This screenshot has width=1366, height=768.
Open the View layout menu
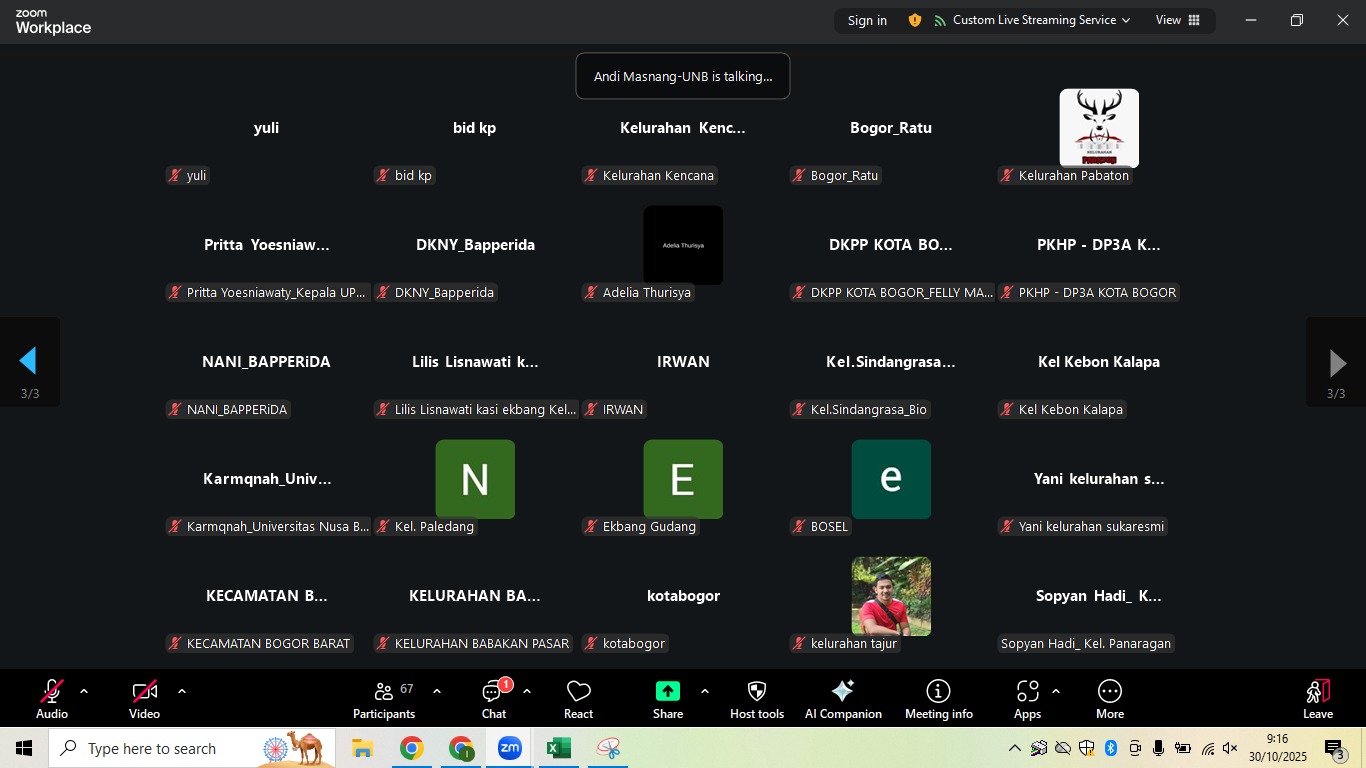click(1178, 20)
